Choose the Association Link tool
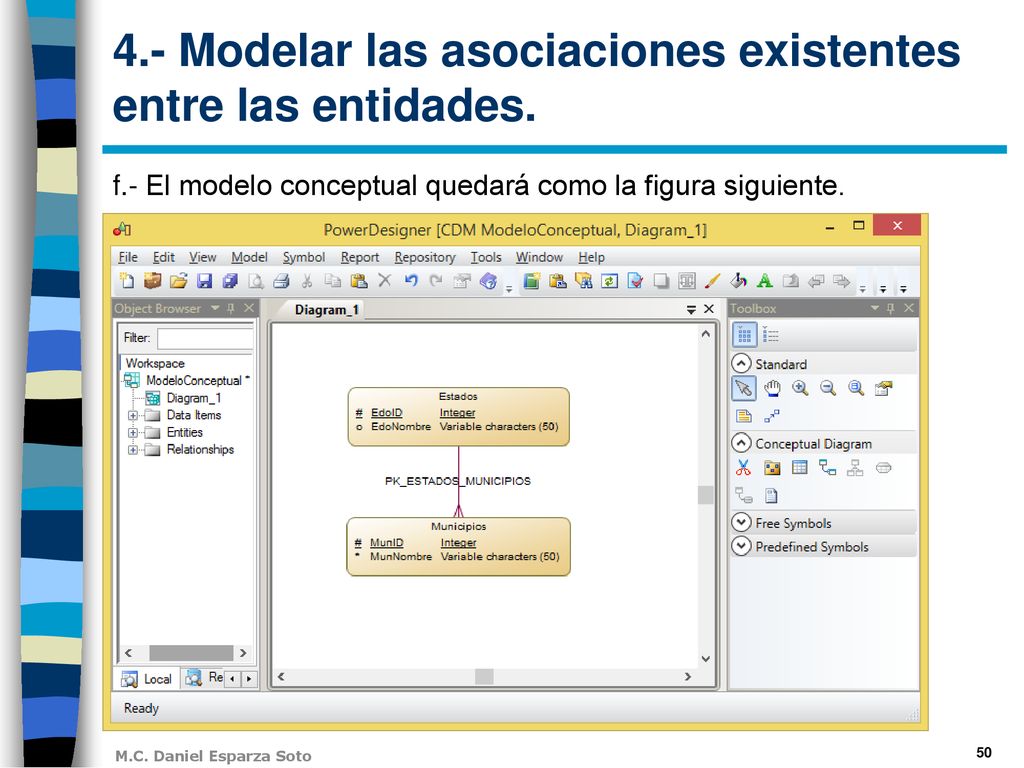Image resolution: width=1024 pixels, height=768 pixels. click(743, 496)
